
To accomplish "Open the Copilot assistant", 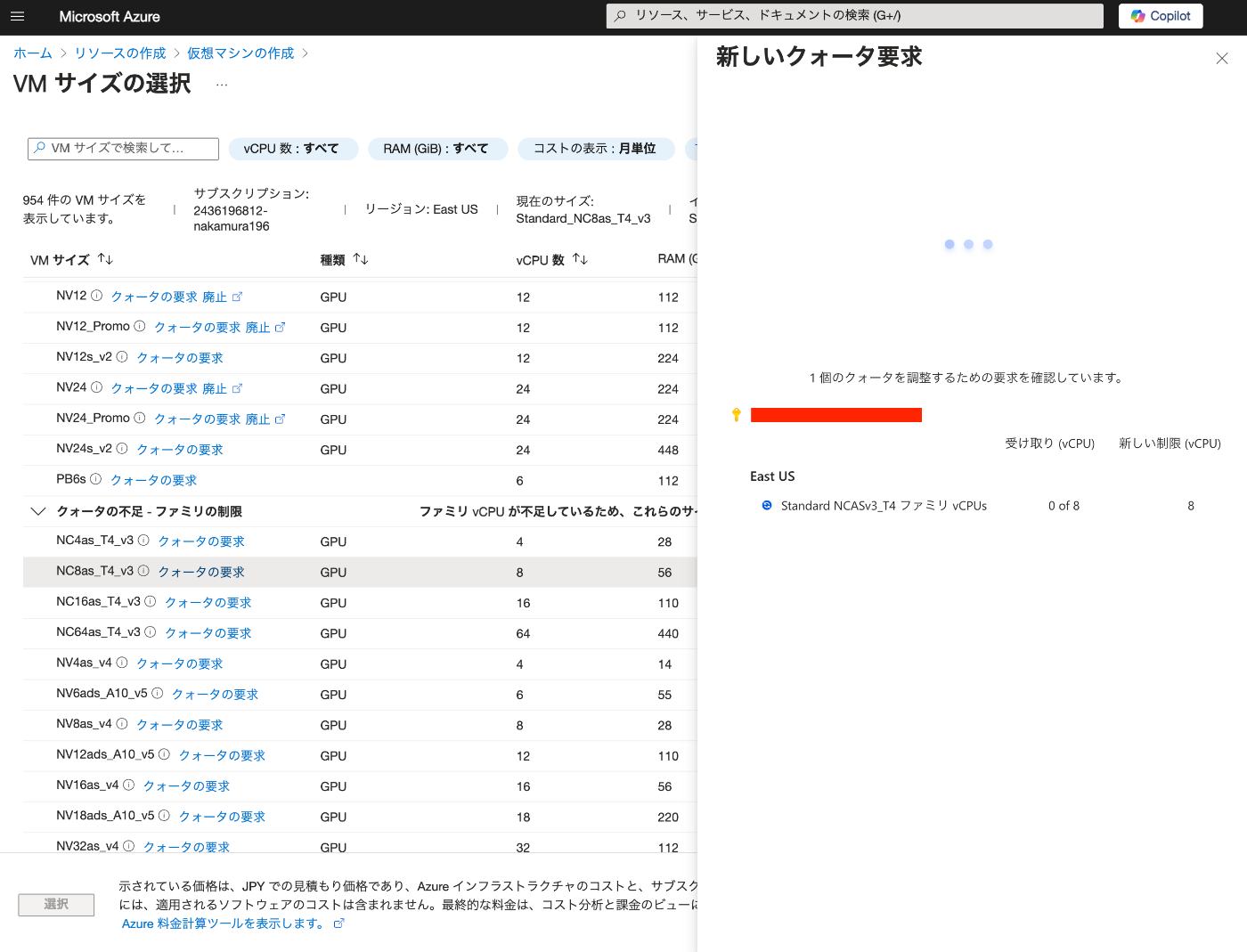I will 1161,16.
